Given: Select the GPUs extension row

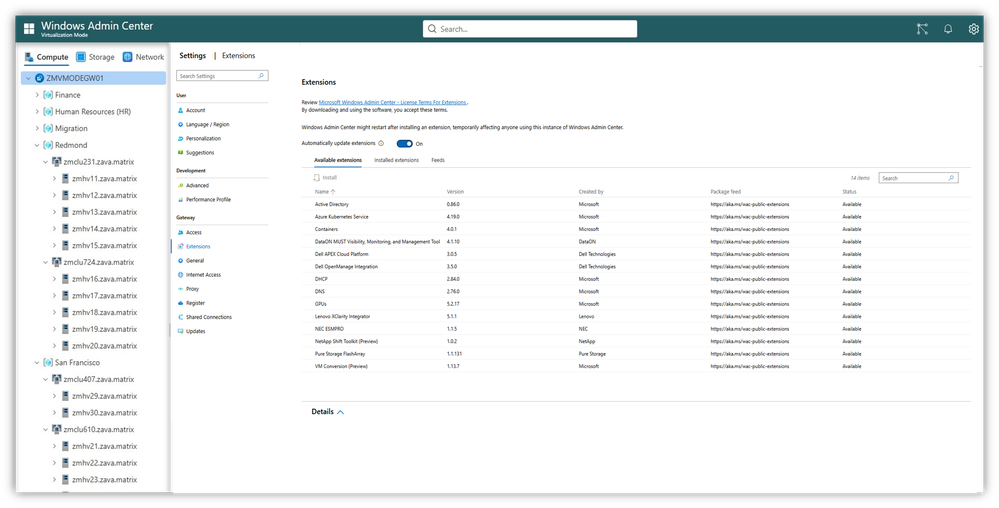Looking at the screenshot, I should coord(636,304).
